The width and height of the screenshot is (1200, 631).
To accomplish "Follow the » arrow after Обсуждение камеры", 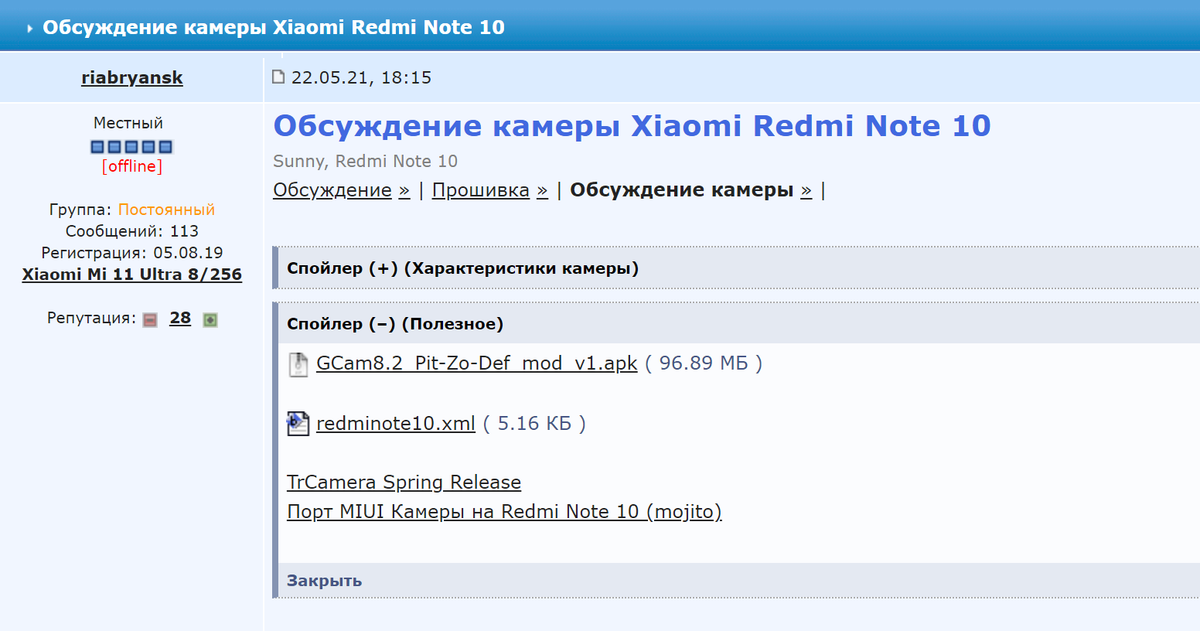I will point(806,191).
